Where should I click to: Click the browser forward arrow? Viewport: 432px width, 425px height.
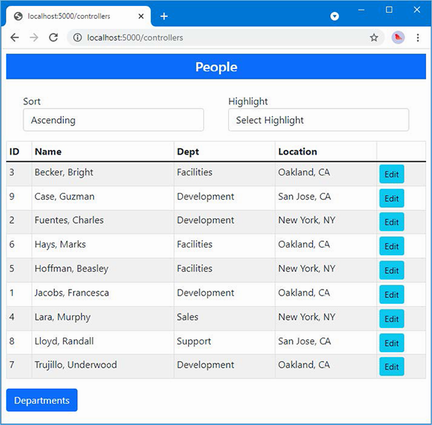pyautogui.click(x=34, y=38)
